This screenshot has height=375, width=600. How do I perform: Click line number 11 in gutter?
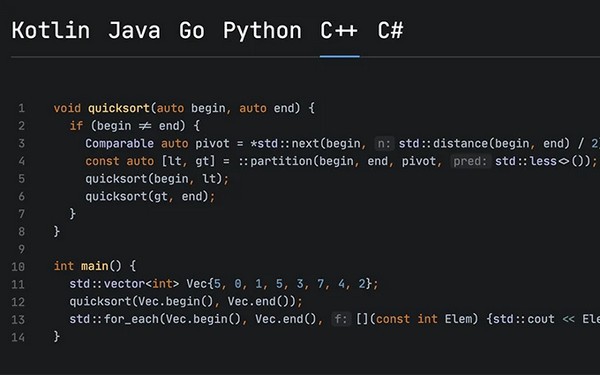point(18,284)
